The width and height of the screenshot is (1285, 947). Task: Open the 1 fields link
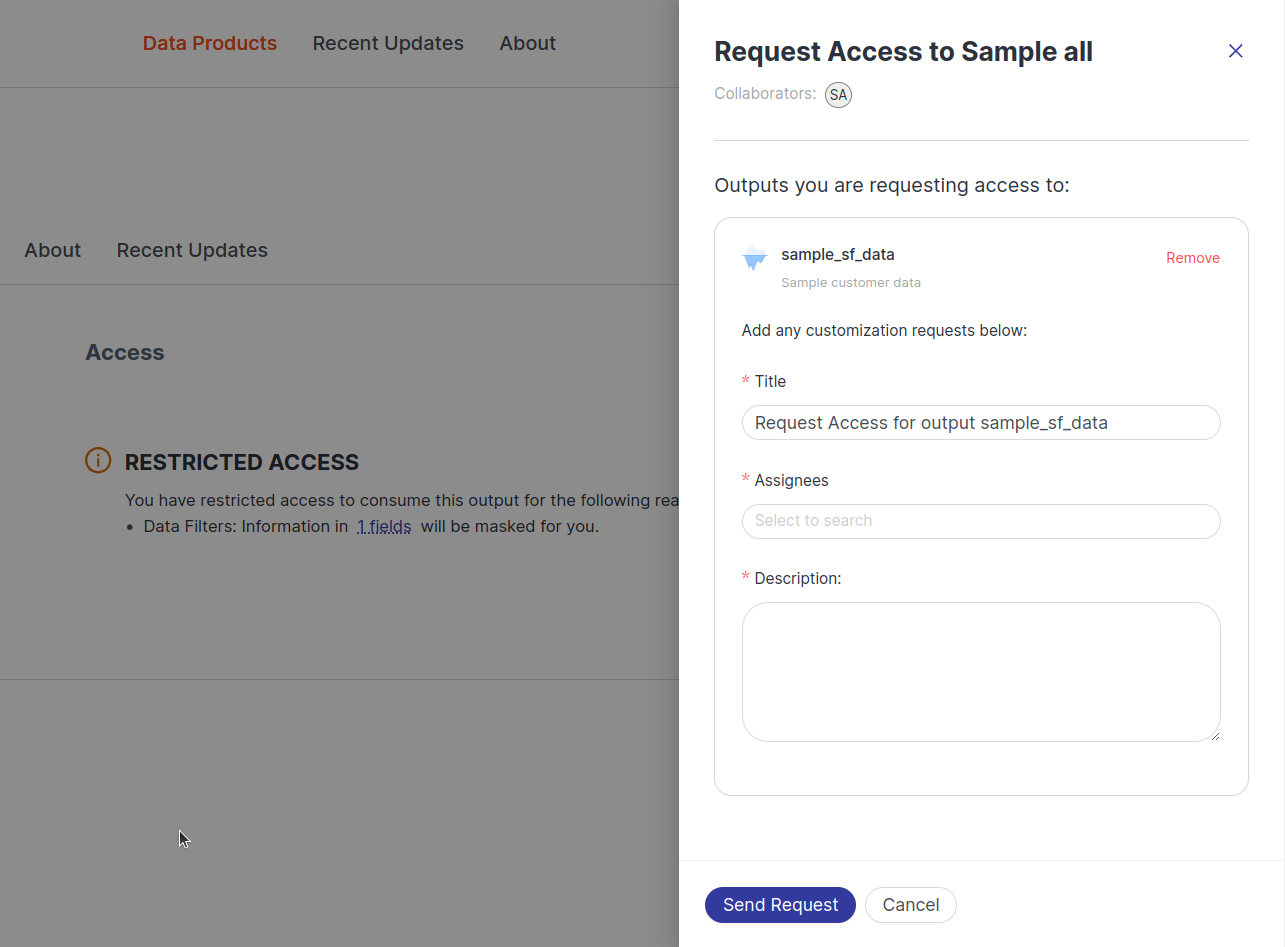[x=384, y=526]
